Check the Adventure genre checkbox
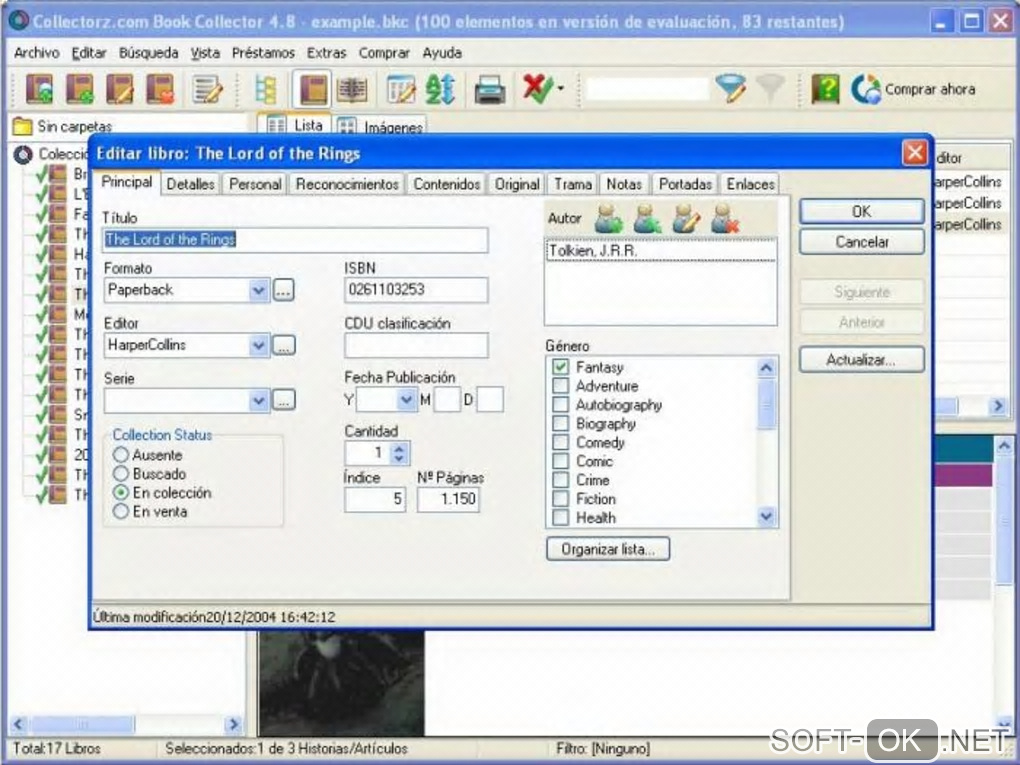The width and height of the screenshot is (1020, 765). [560, 386]
